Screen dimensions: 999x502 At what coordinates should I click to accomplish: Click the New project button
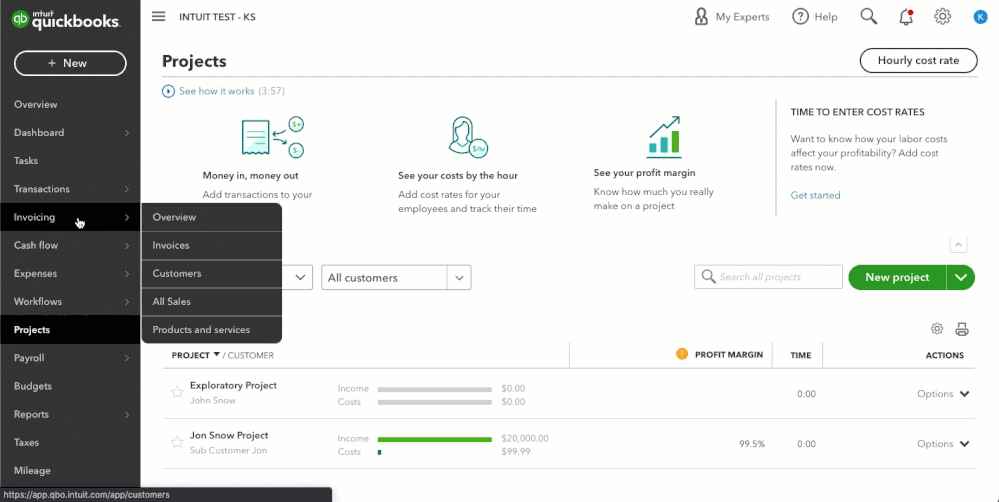(897, 277)
